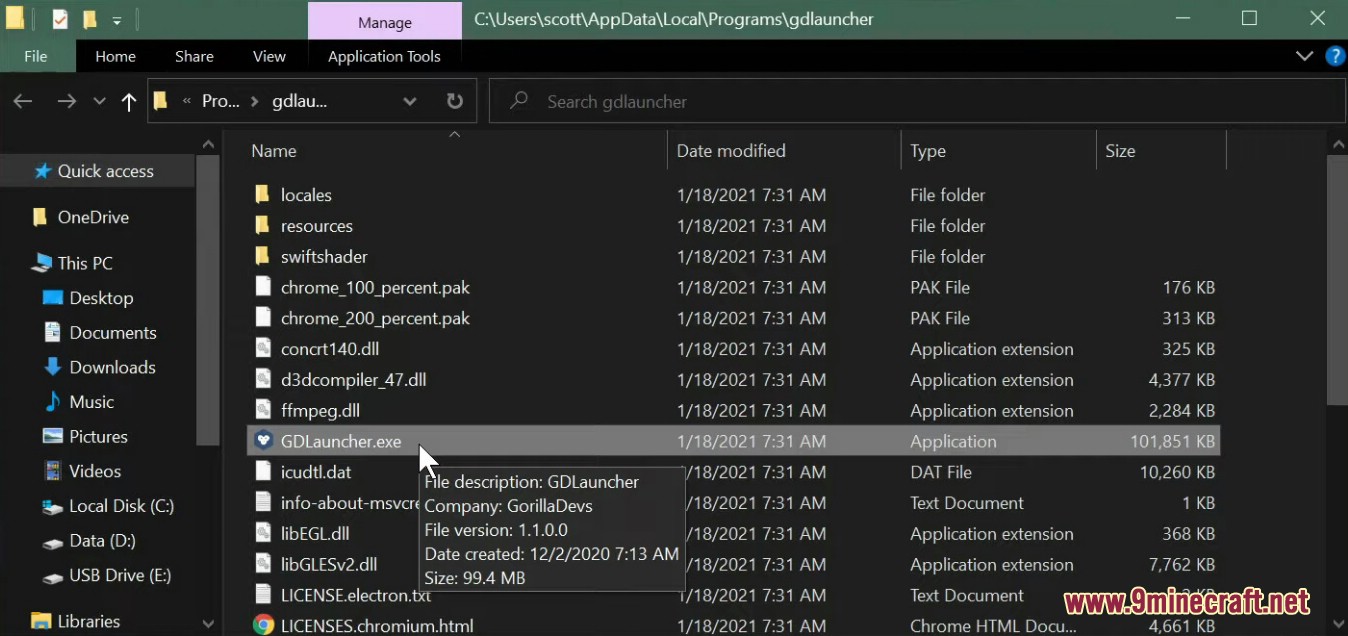Click the gdlau... breadcrumb segment
Viewport: 1348px width, 636px height.
tap(299, 101)
